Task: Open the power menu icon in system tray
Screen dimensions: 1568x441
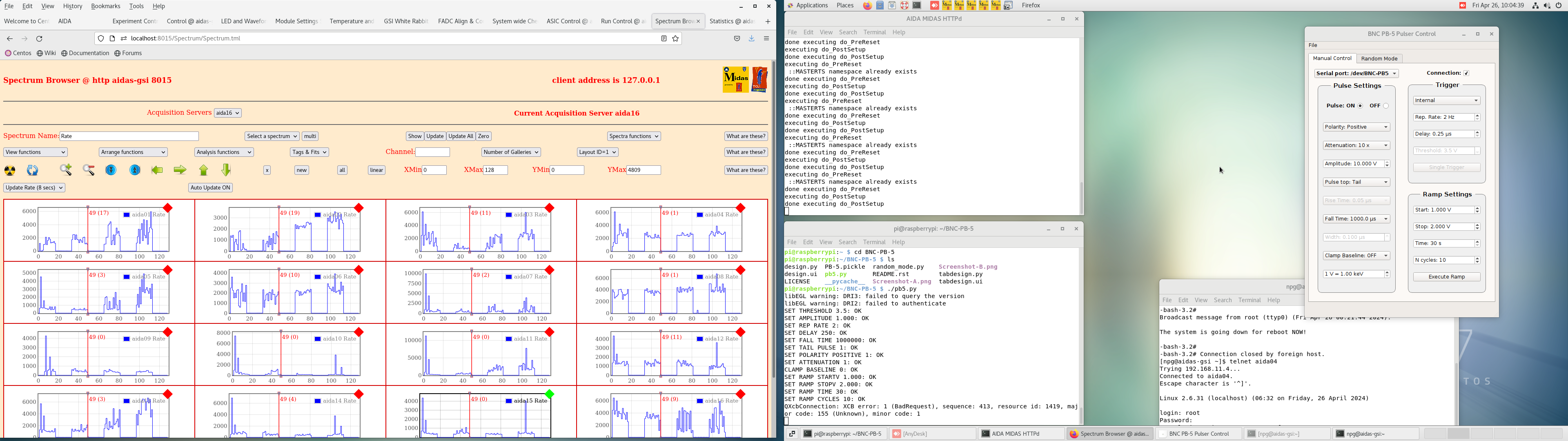Action: click(1559, 5)
